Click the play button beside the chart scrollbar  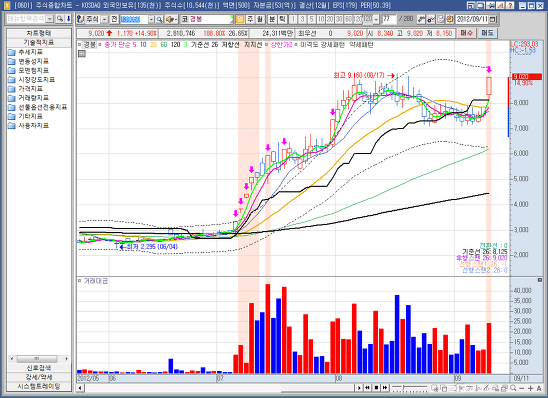coord(359,388)
